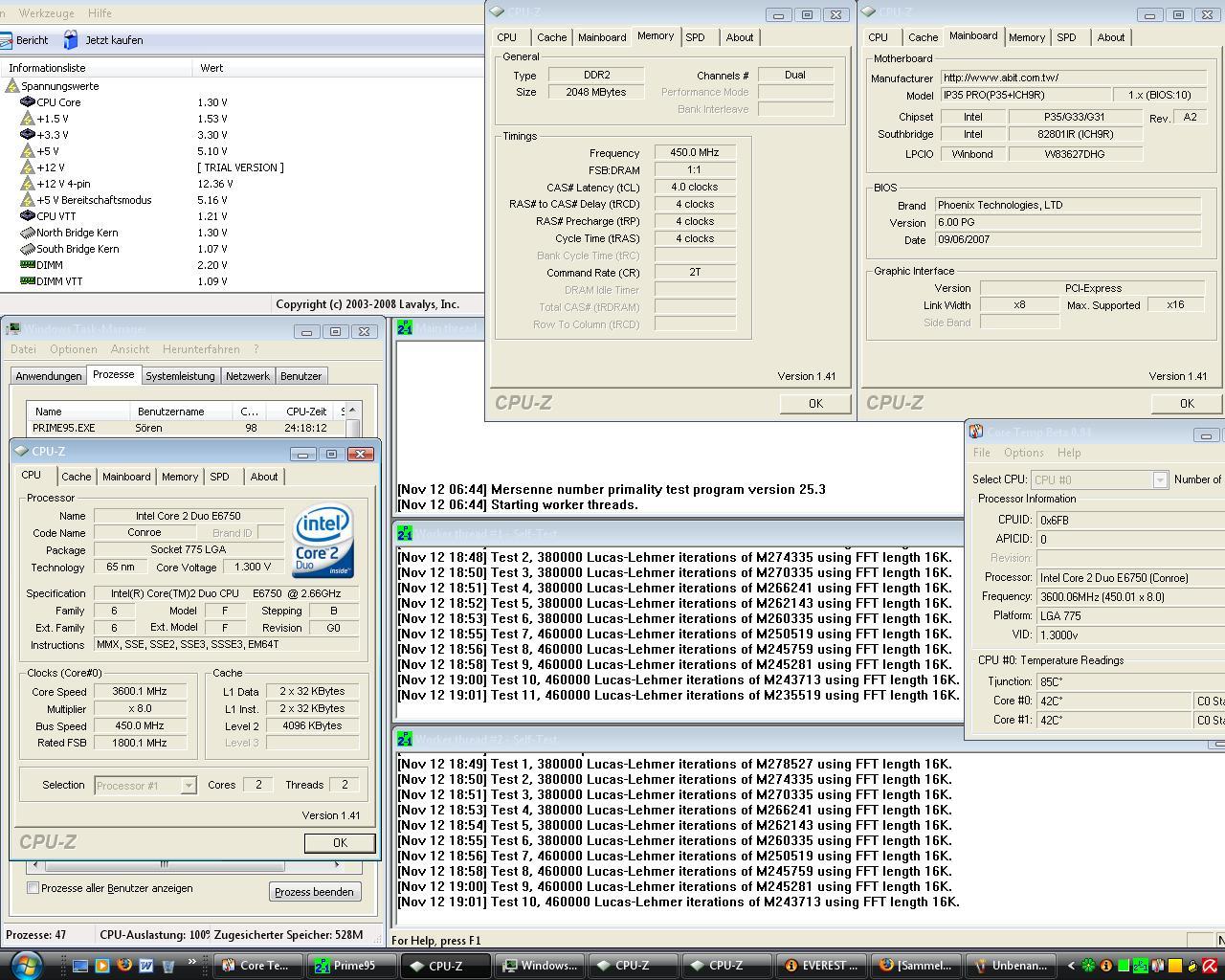This screenshot has width=1225, height=980.
Task: Click the Firefox quick launch icon
Action: [x=124, y=966]
